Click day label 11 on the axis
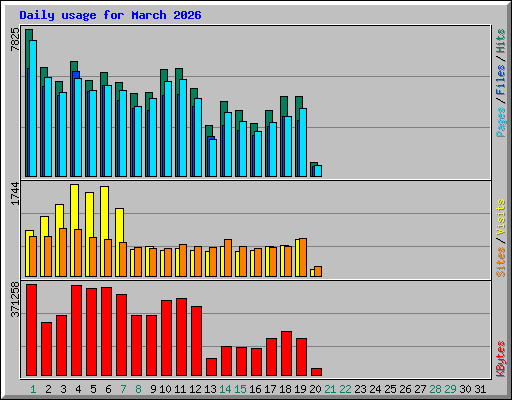This screenshot has height=400, width=512. [180, 389]
